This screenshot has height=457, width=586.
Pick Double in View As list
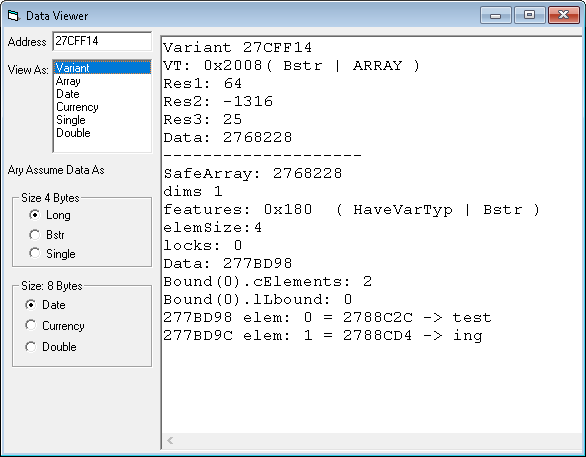coord(102,133)
